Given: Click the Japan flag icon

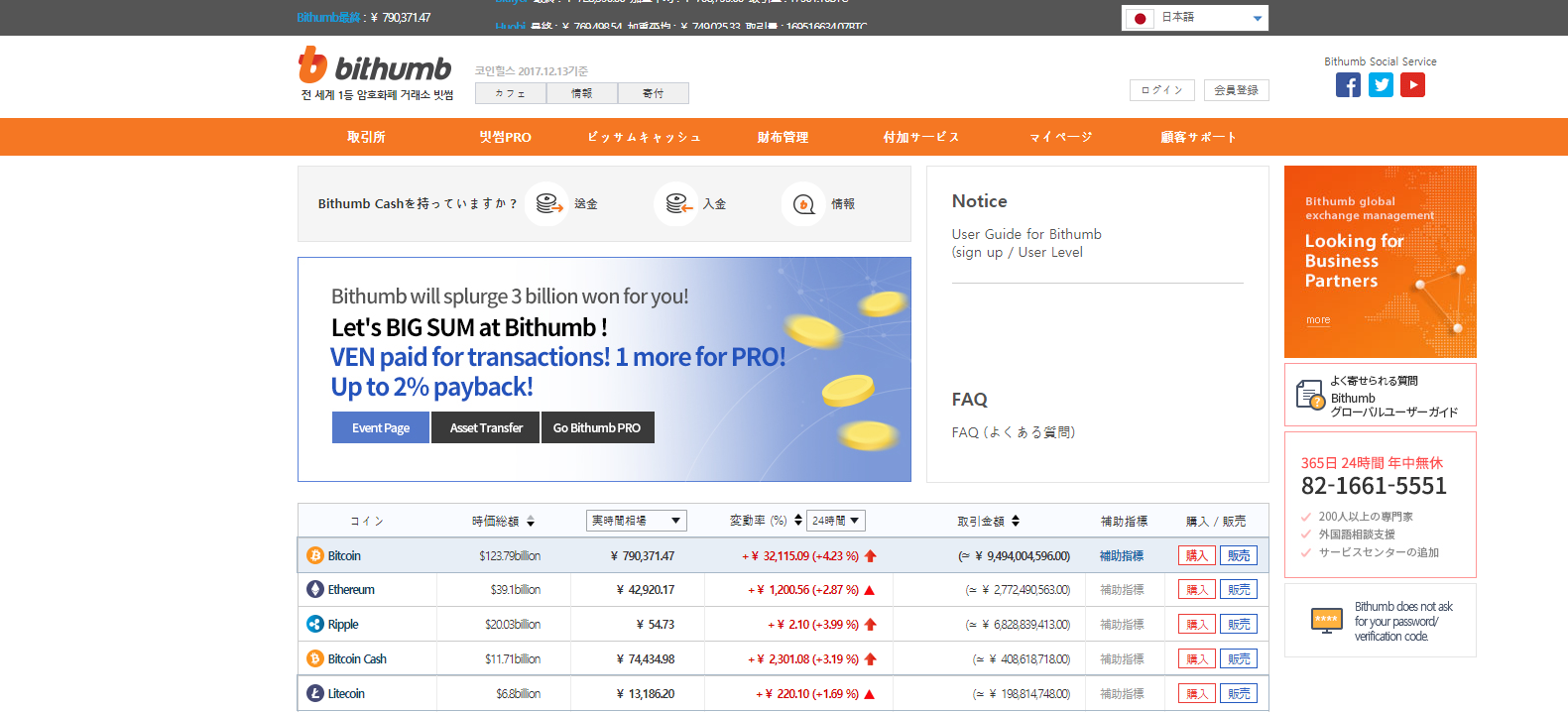Looking at the screenshot, I should click(x=1141, y=18).
